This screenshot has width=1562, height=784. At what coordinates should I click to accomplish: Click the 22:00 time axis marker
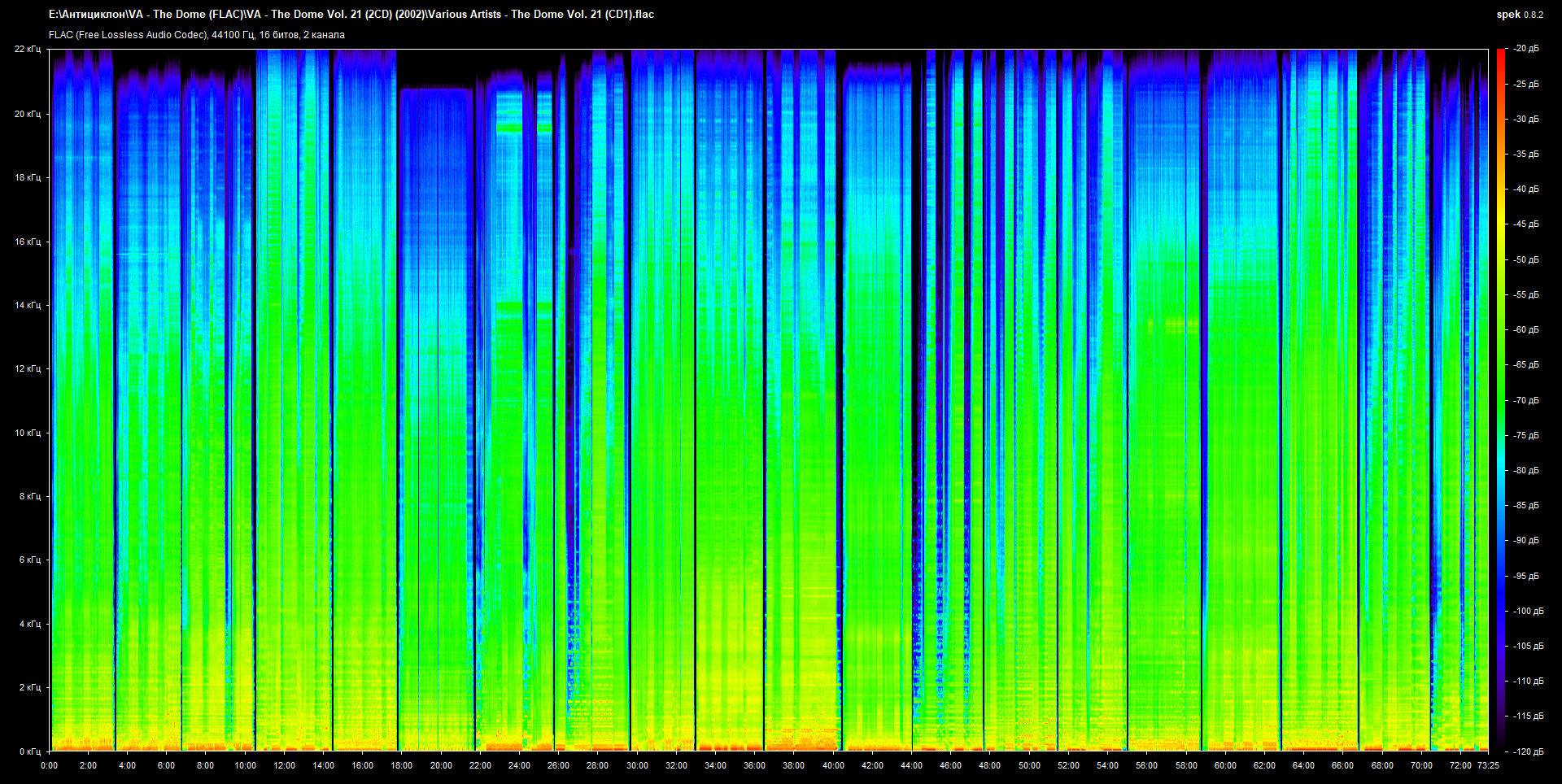pos(480,765)
